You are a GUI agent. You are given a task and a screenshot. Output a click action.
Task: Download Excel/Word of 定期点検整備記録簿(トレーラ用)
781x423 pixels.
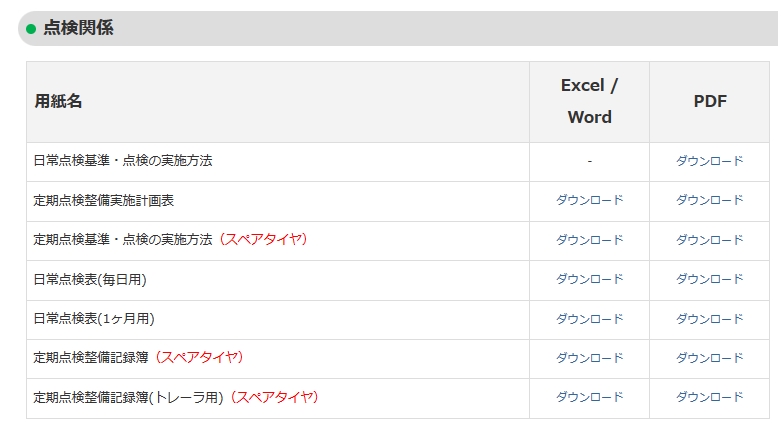click(589, 397)
